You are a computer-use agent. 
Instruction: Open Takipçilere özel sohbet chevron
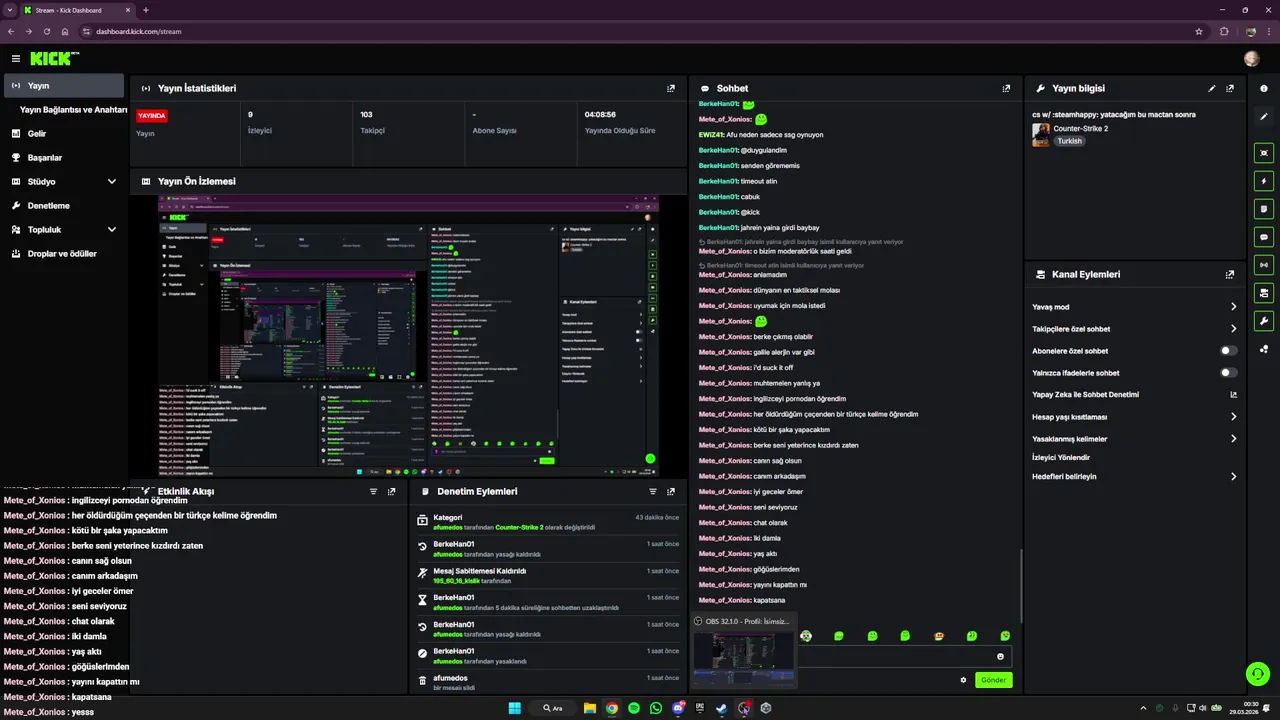click(1233, 329)
